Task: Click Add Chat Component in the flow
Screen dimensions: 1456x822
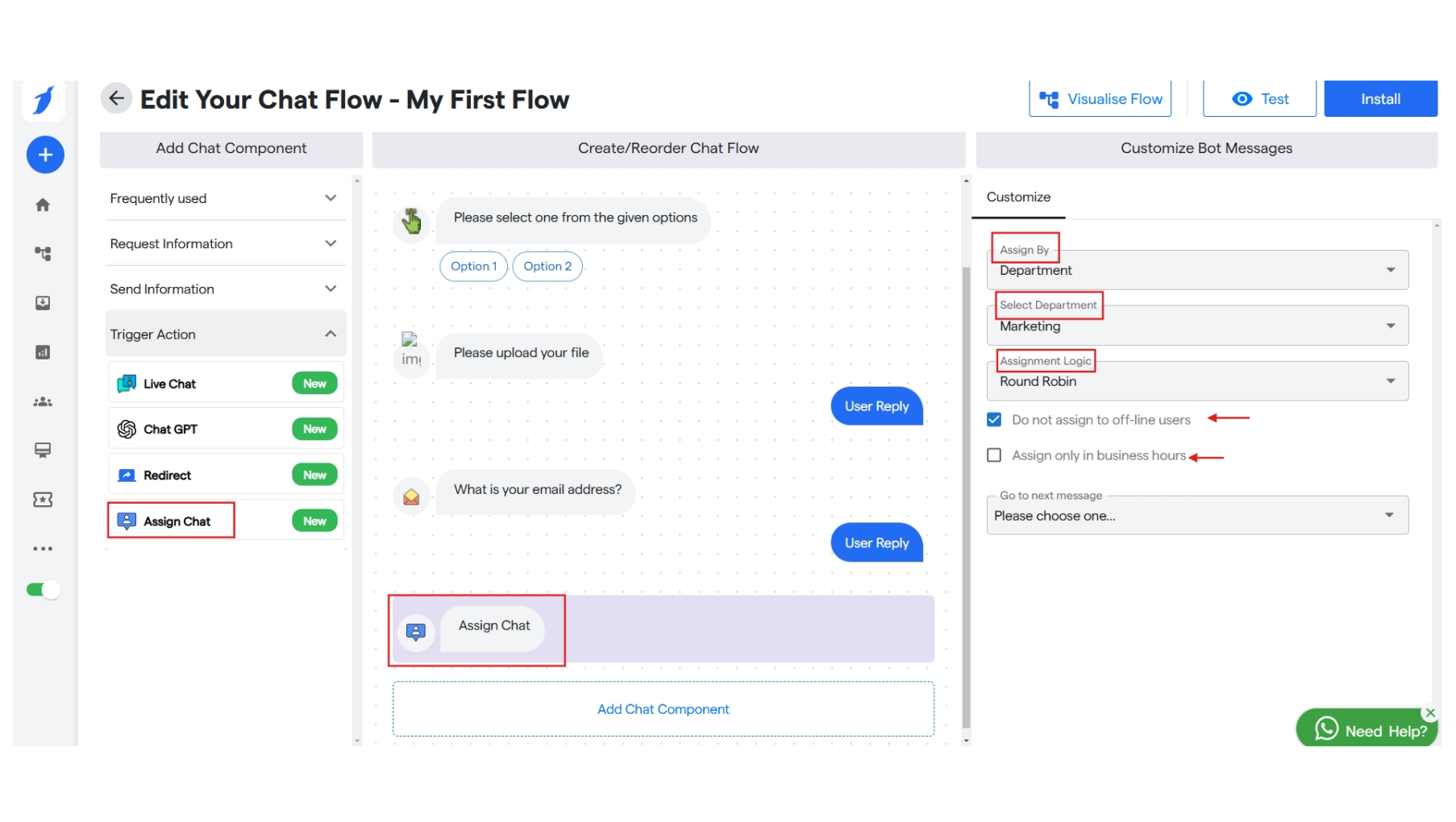Action: point(662,708)
